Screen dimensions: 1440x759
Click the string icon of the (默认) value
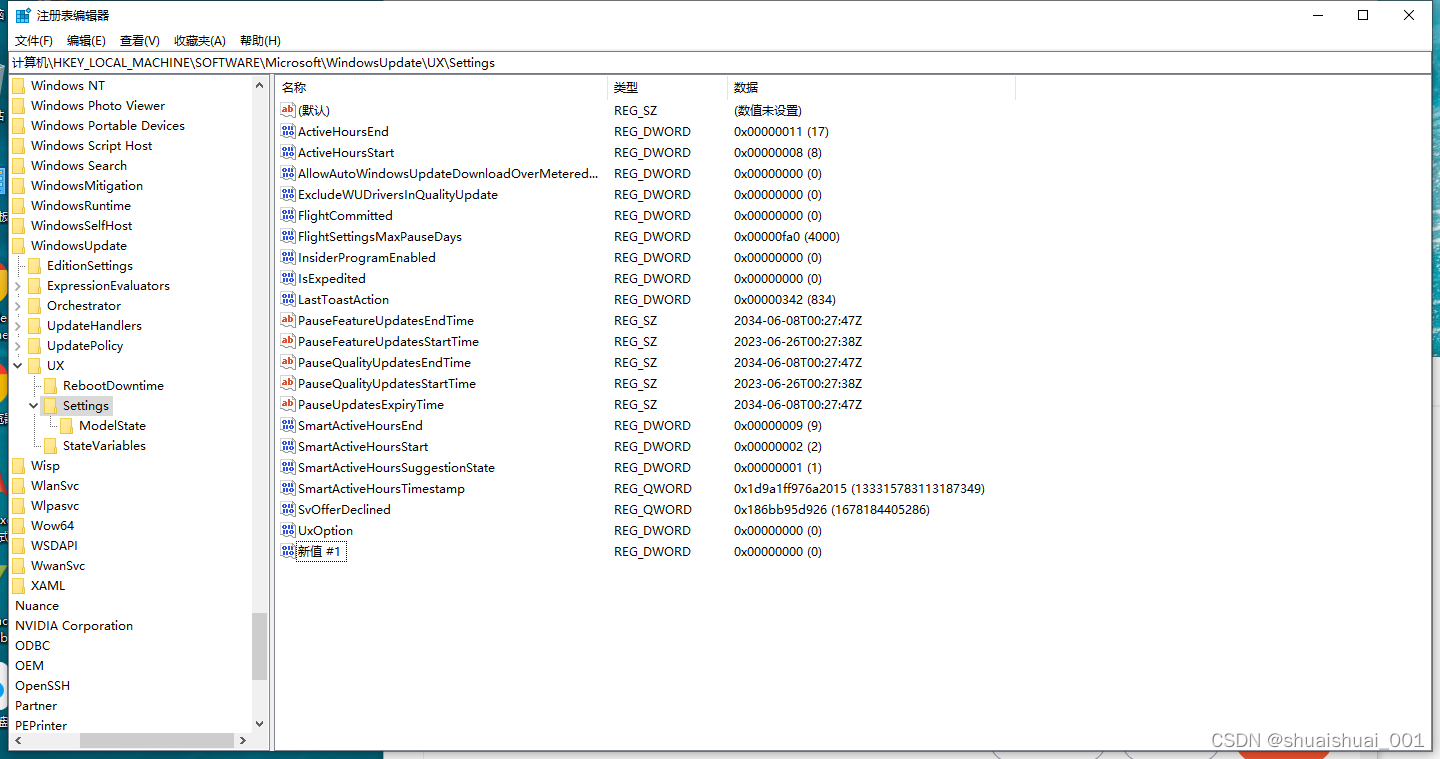click(288, 110)
